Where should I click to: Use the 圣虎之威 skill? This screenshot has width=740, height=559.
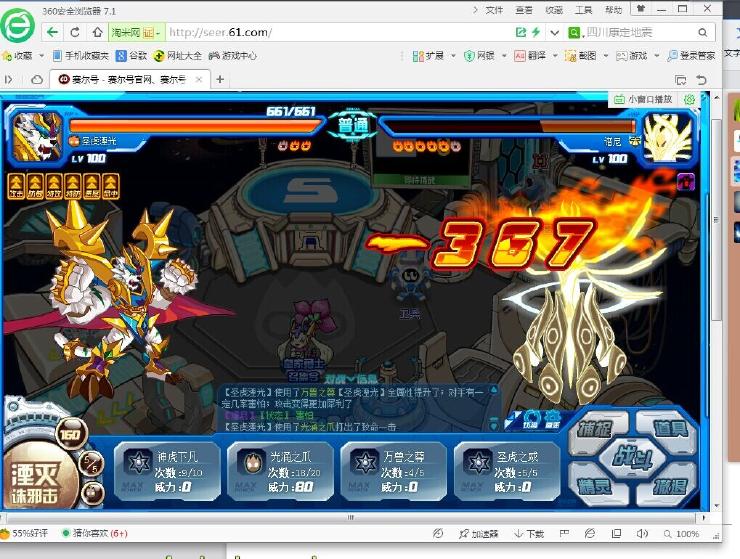coord(507,471)
